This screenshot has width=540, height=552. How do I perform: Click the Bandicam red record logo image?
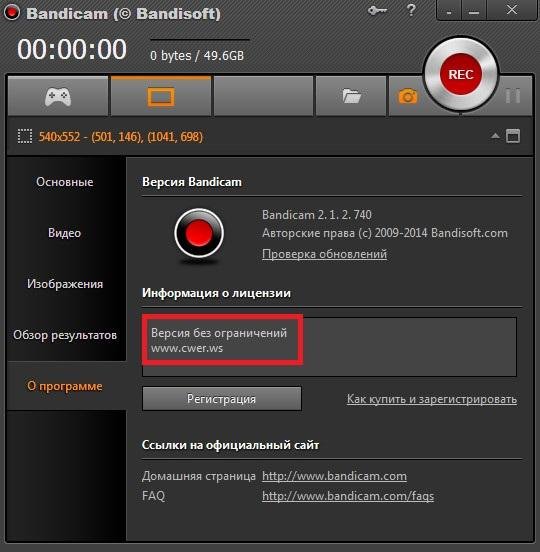point(199,234)
